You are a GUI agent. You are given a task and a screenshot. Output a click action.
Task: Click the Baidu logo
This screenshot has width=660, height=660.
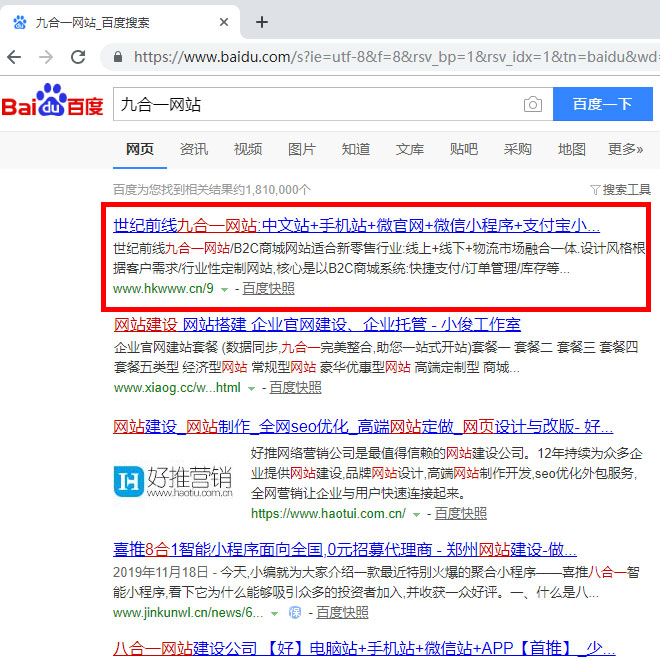[52, 100]
